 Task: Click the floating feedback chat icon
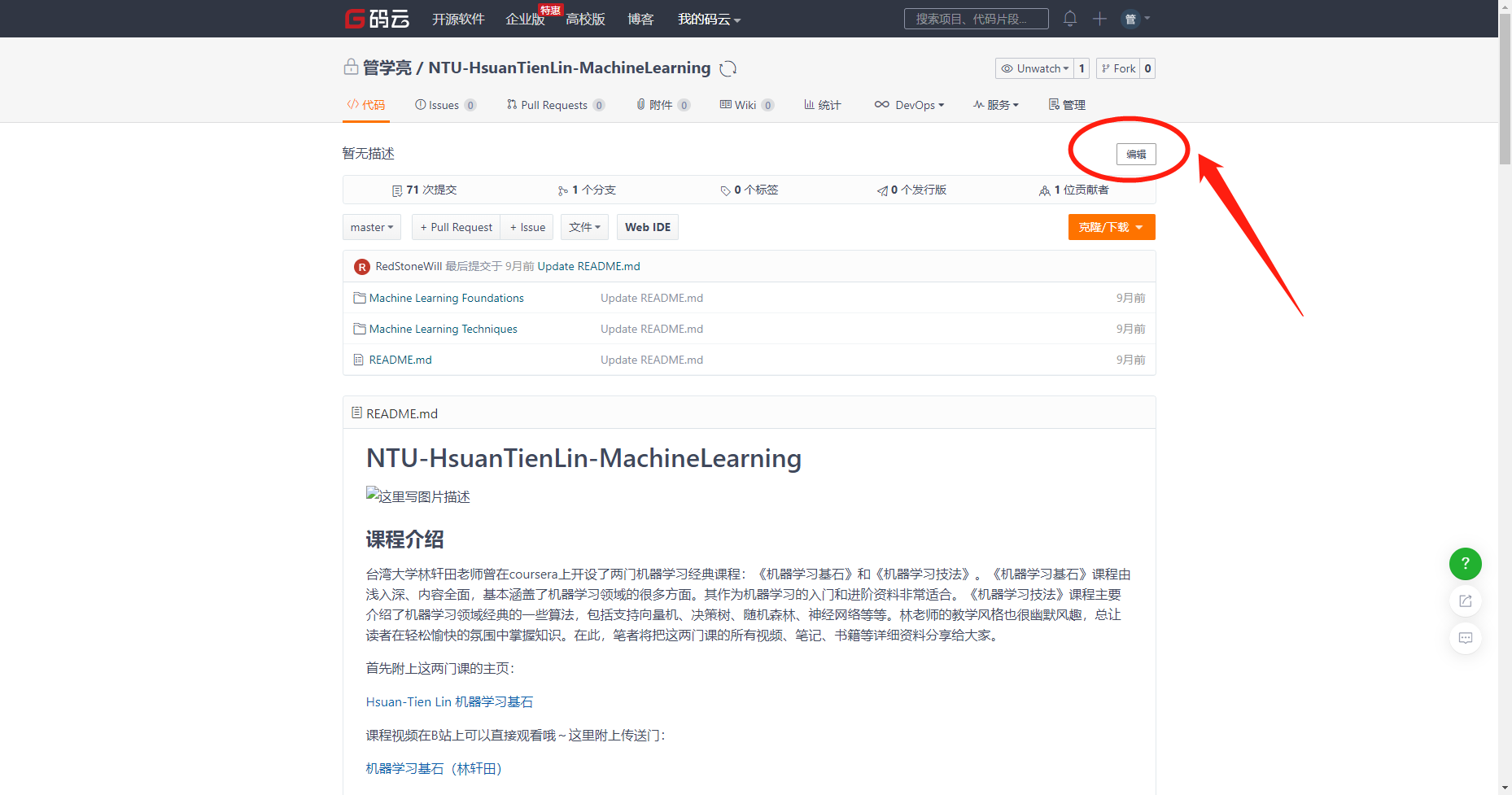[1465, 638]
